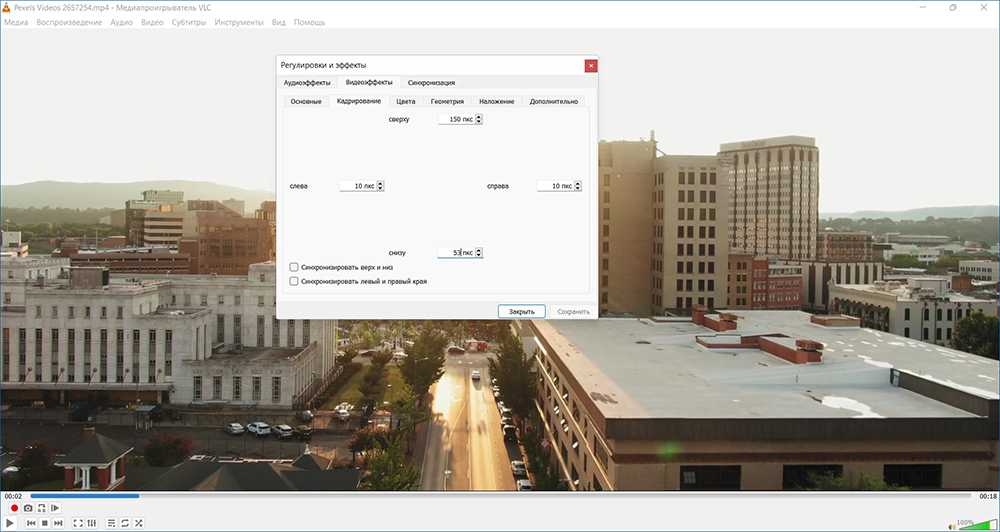Viewport: 1000px width, 532px height.
Task: Enable Синхронизировать верх и низ checkbox
Action: (293, 267)
